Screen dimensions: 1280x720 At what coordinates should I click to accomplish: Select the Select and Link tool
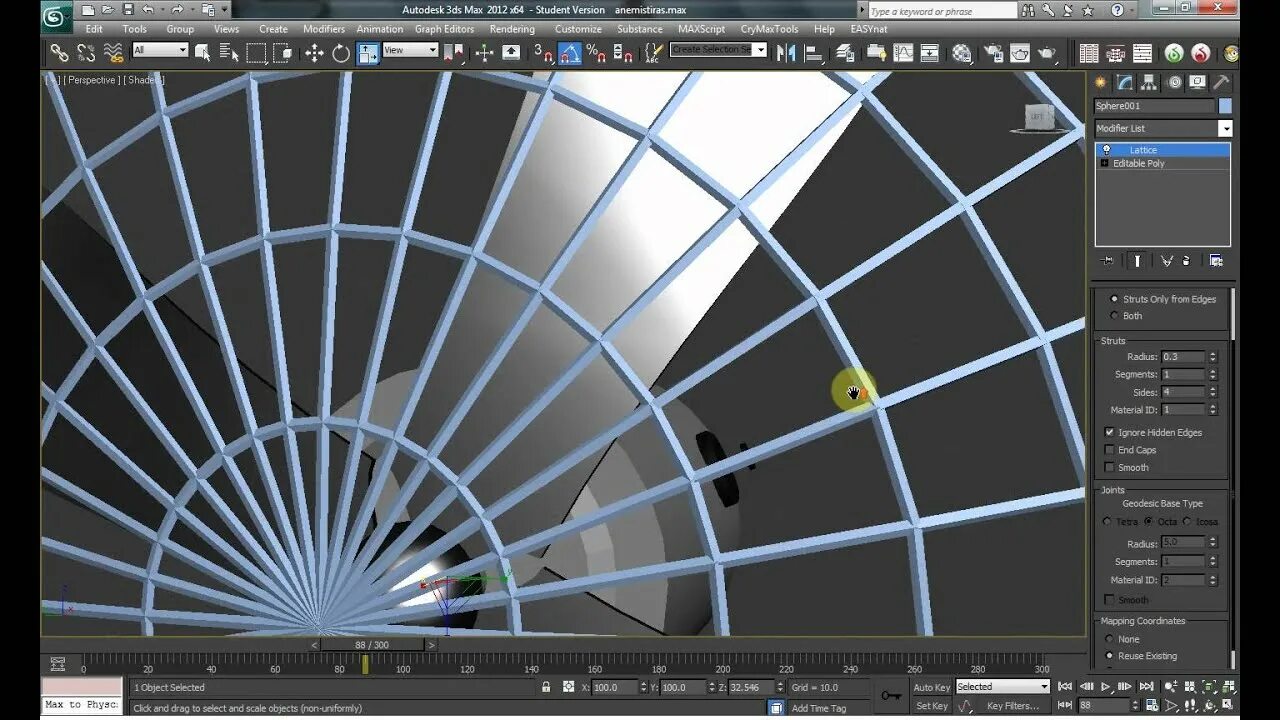[x=60, y=53]
